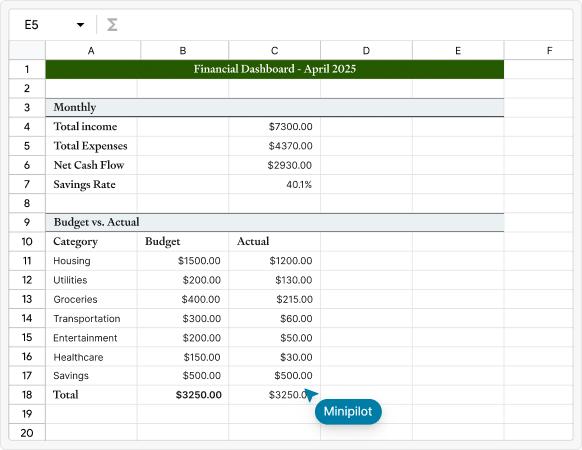Select Healthcare actual $30.00 cell

(275, 357)
